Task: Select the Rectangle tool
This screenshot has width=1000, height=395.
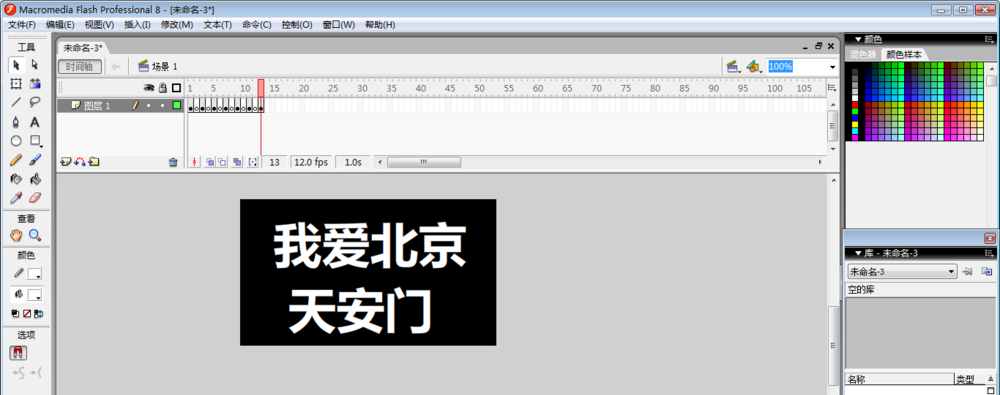Action: click(x=35, y=141)
